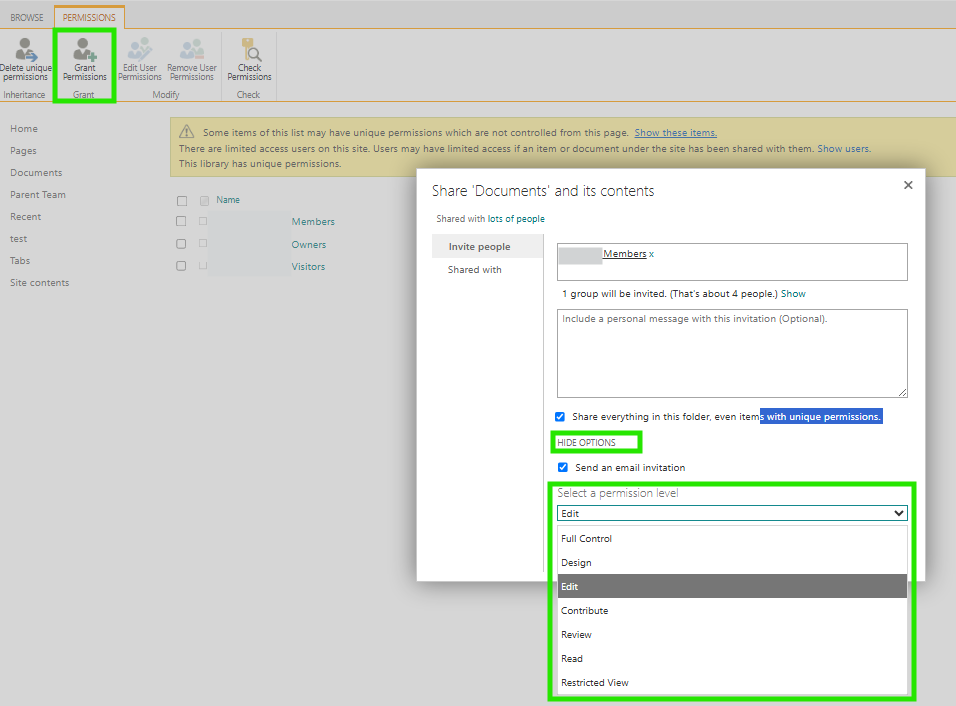Switch to the BROWSE ribbon tab

[27, 18]
